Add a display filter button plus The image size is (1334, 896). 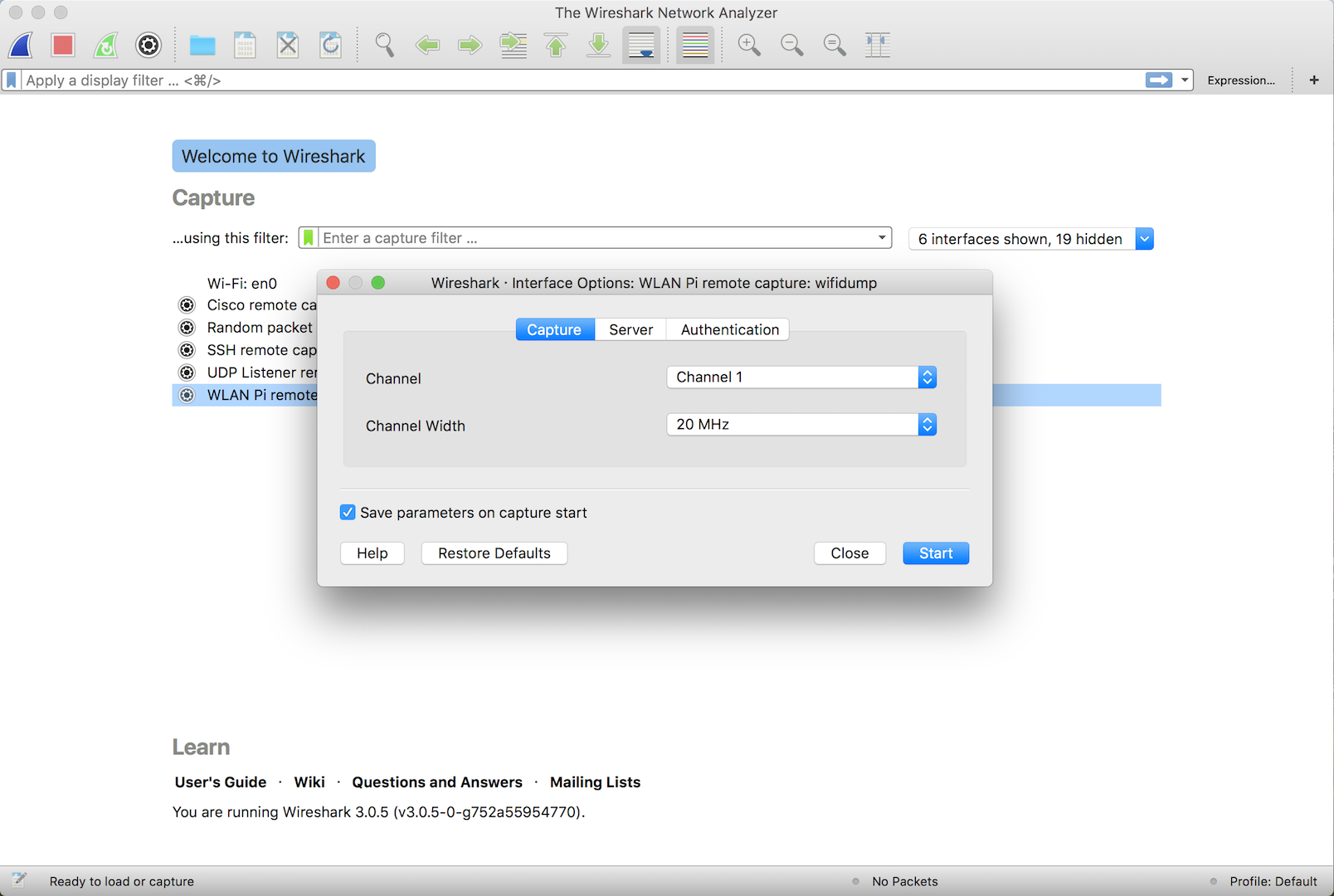[x=1314, y=80]
